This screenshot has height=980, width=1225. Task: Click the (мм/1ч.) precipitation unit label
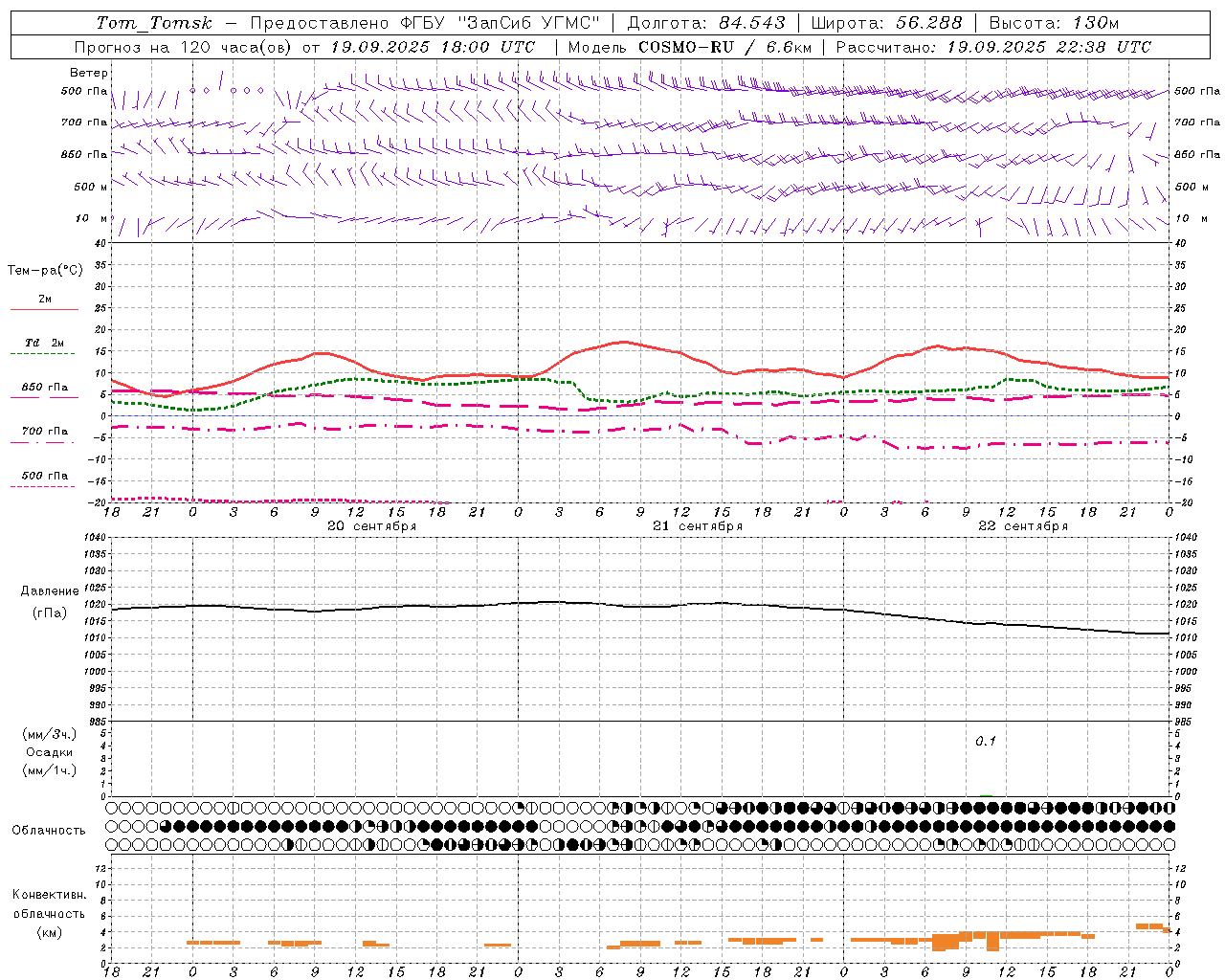coord(50,770)
